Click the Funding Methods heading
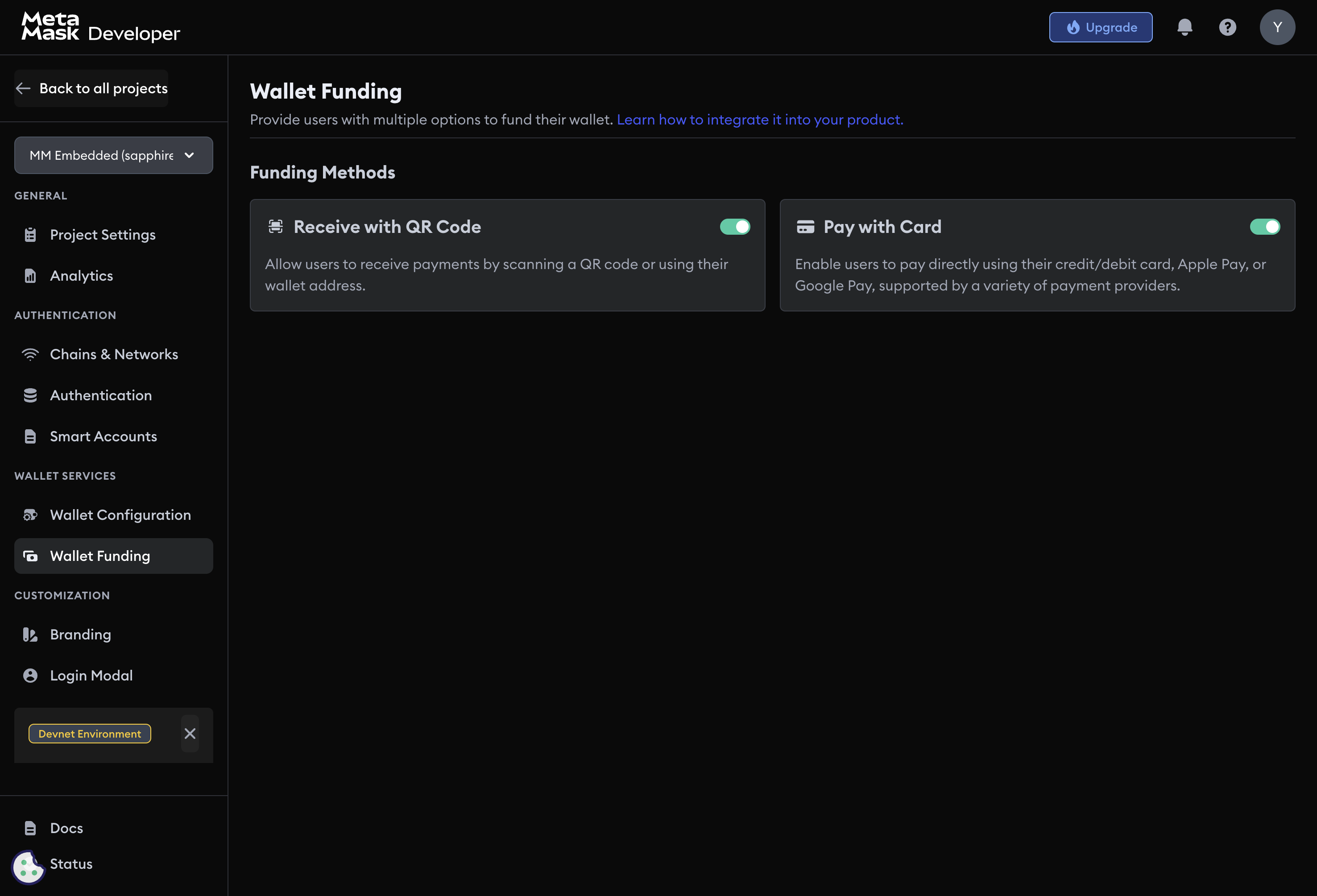 coord(323,172)
